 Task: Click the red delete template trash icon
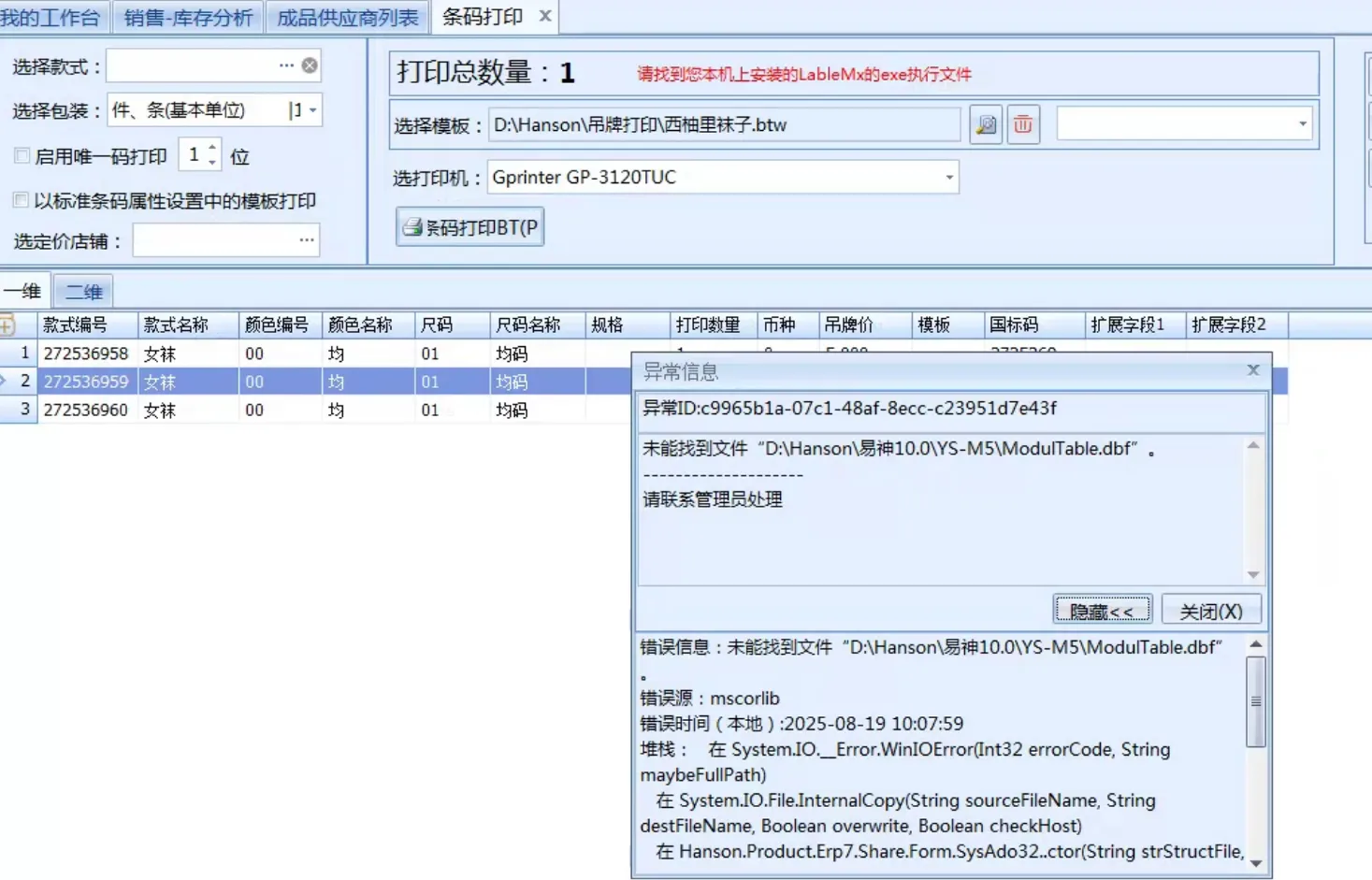tap(1023, 124)
